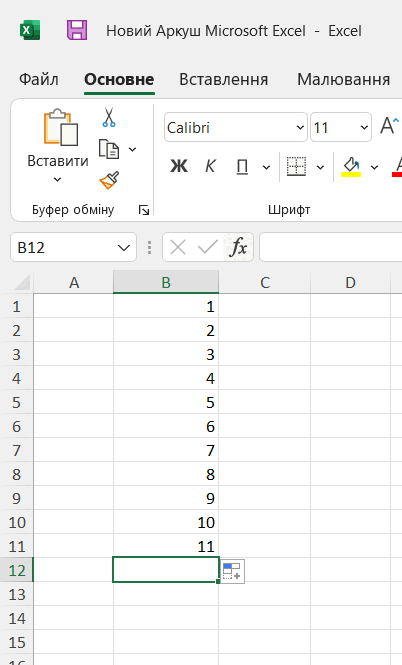Select cell B10 containing 10
Viewport: 402px width, 665px height.
point(166,522)
